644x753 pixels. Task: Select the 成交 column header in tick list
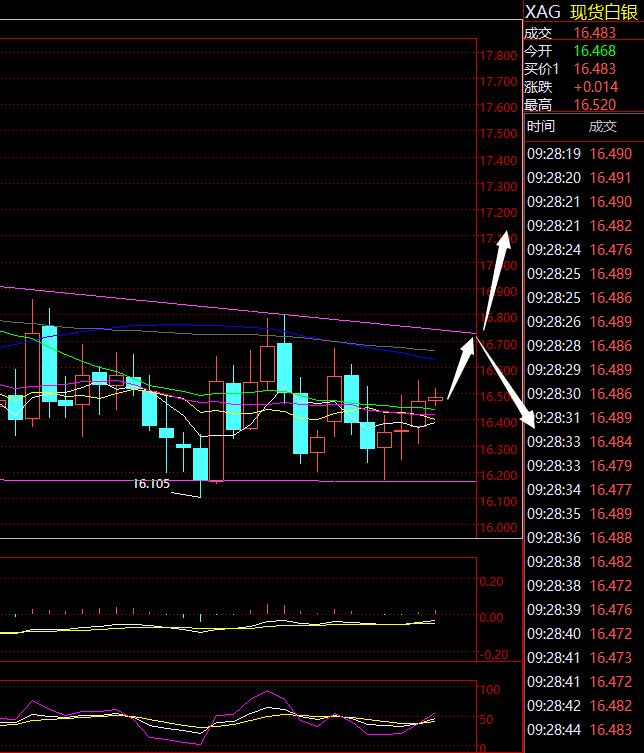tap(603, 126)
